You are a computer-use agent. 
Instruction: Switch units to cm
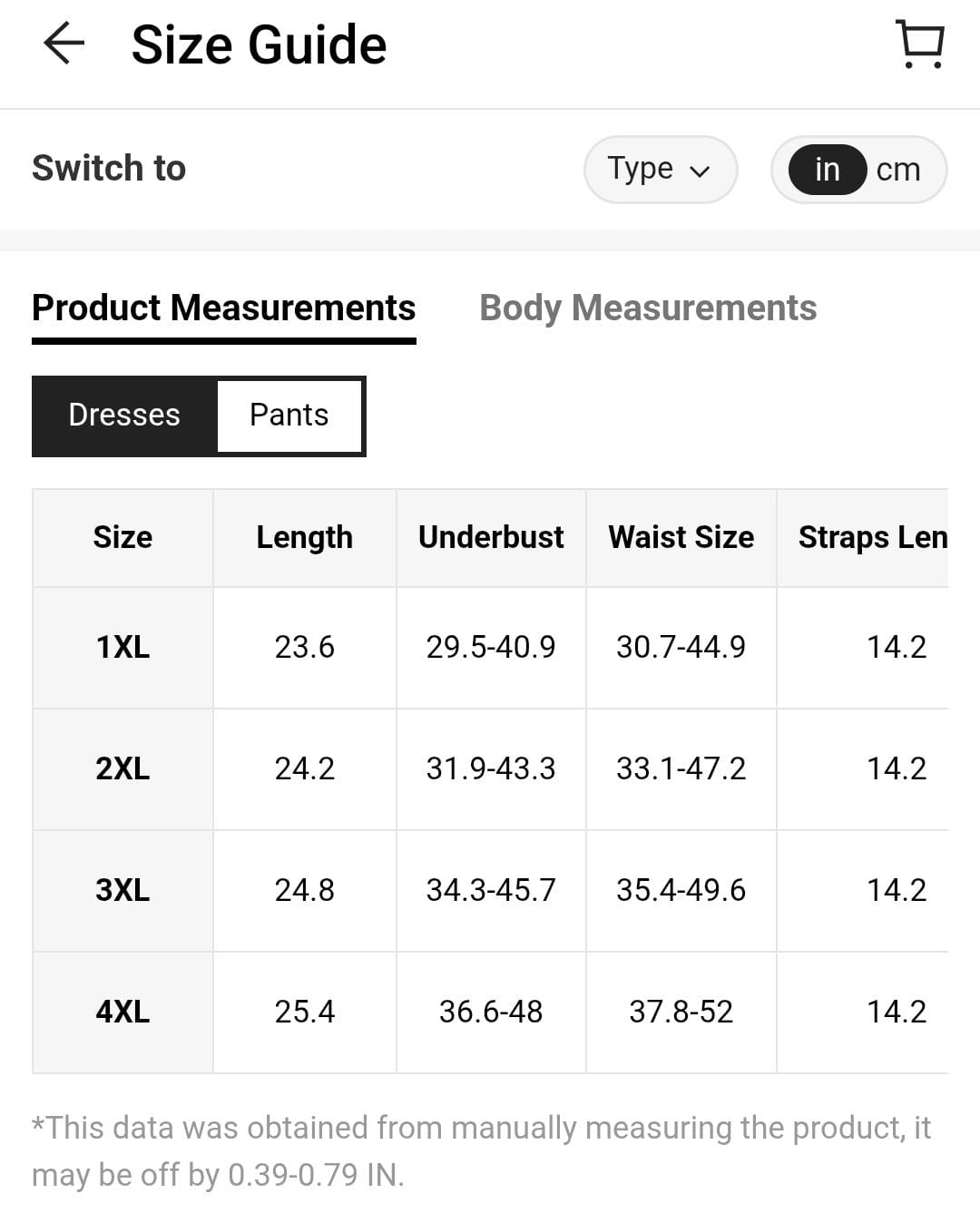pyautogui.click(x=897, y=170)
